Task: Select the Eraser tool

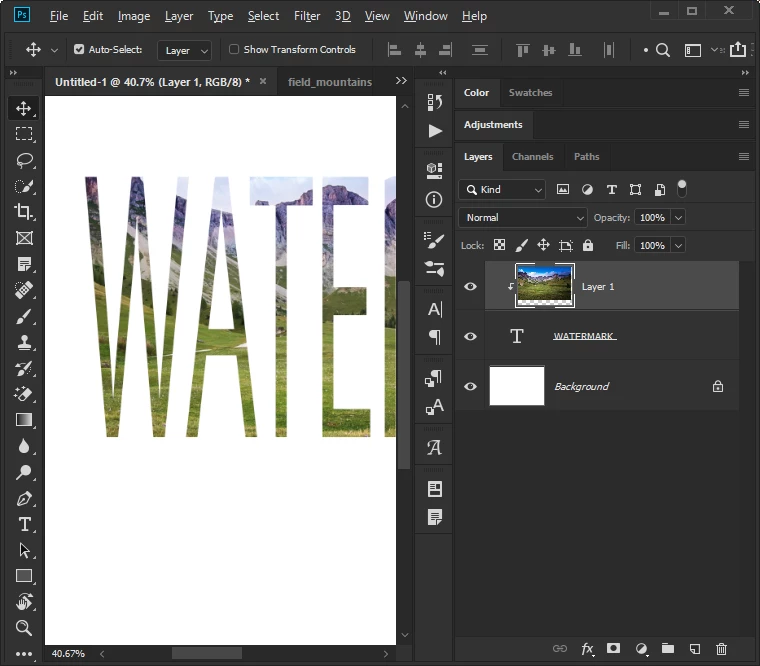Action: tap(23, 394)
